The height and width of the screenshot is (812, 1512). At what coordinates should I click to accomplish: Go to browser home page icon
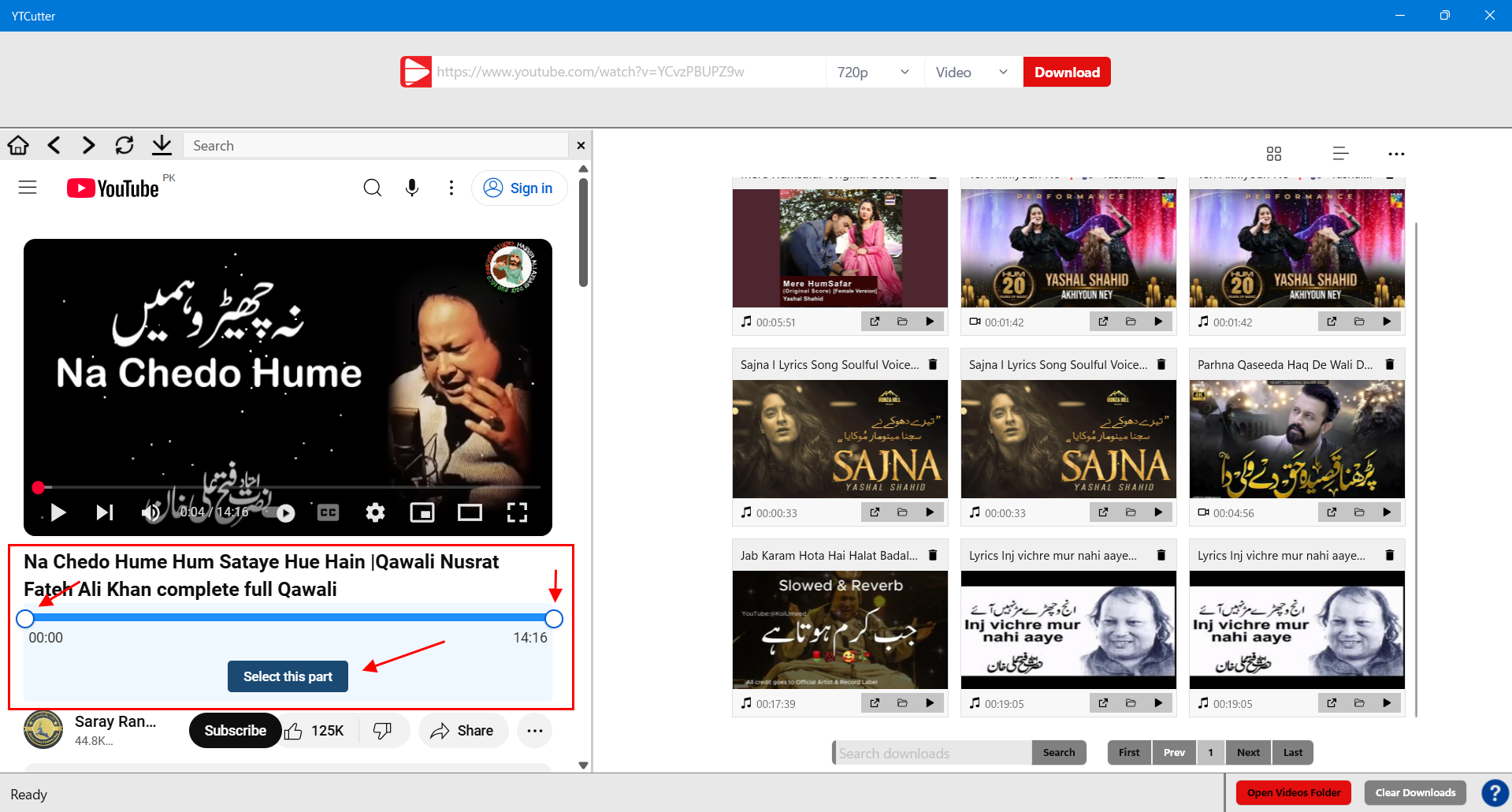coord(18,145)
